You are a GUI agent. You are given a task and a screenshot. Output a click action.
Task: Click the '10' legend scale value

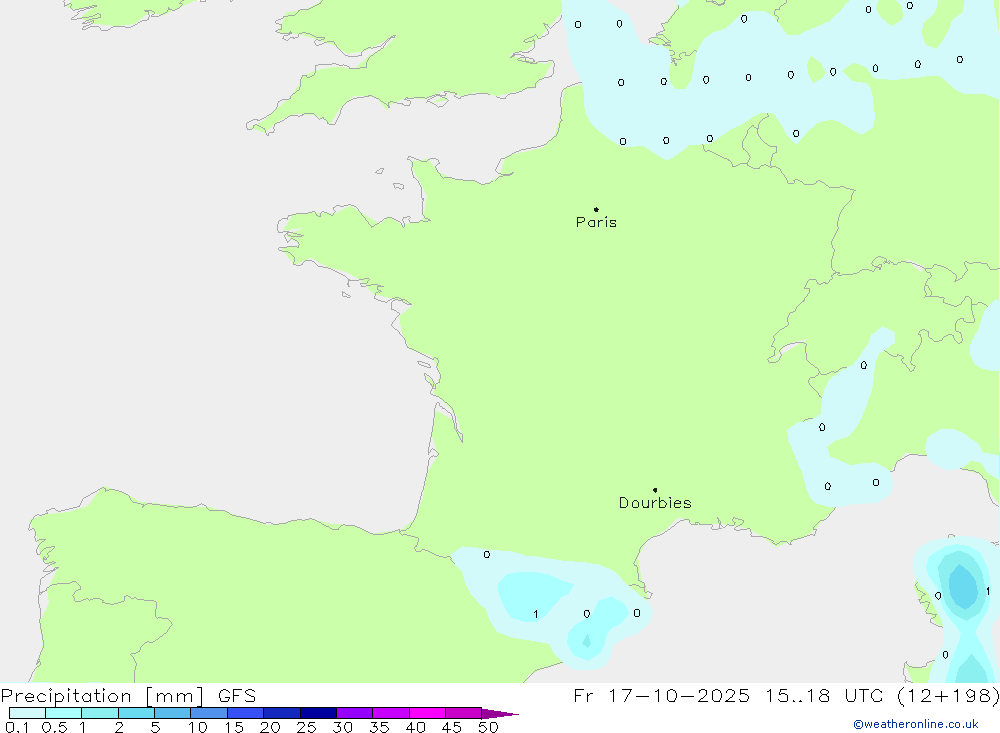coord(198,727)
